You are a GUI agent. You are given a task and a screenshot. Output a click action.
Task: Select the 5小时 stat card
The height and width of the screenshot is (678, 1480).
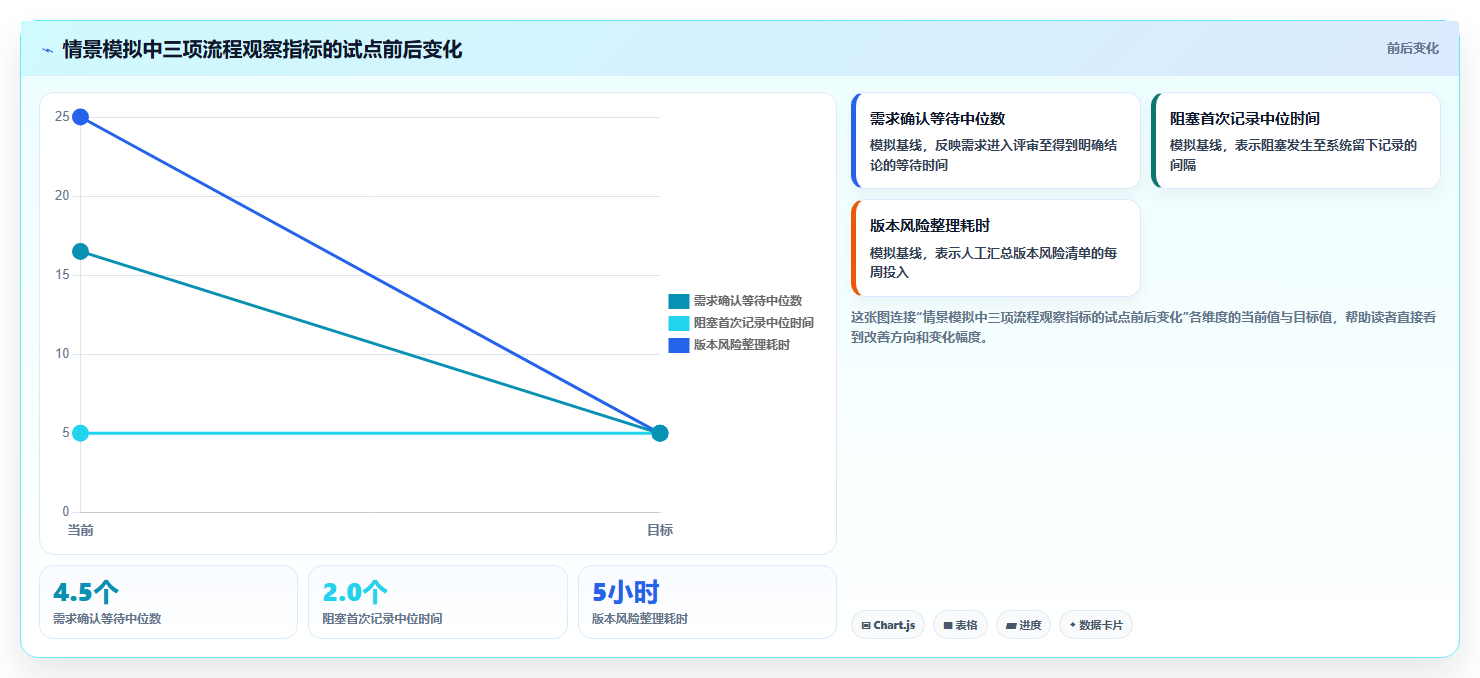[707, 602]
